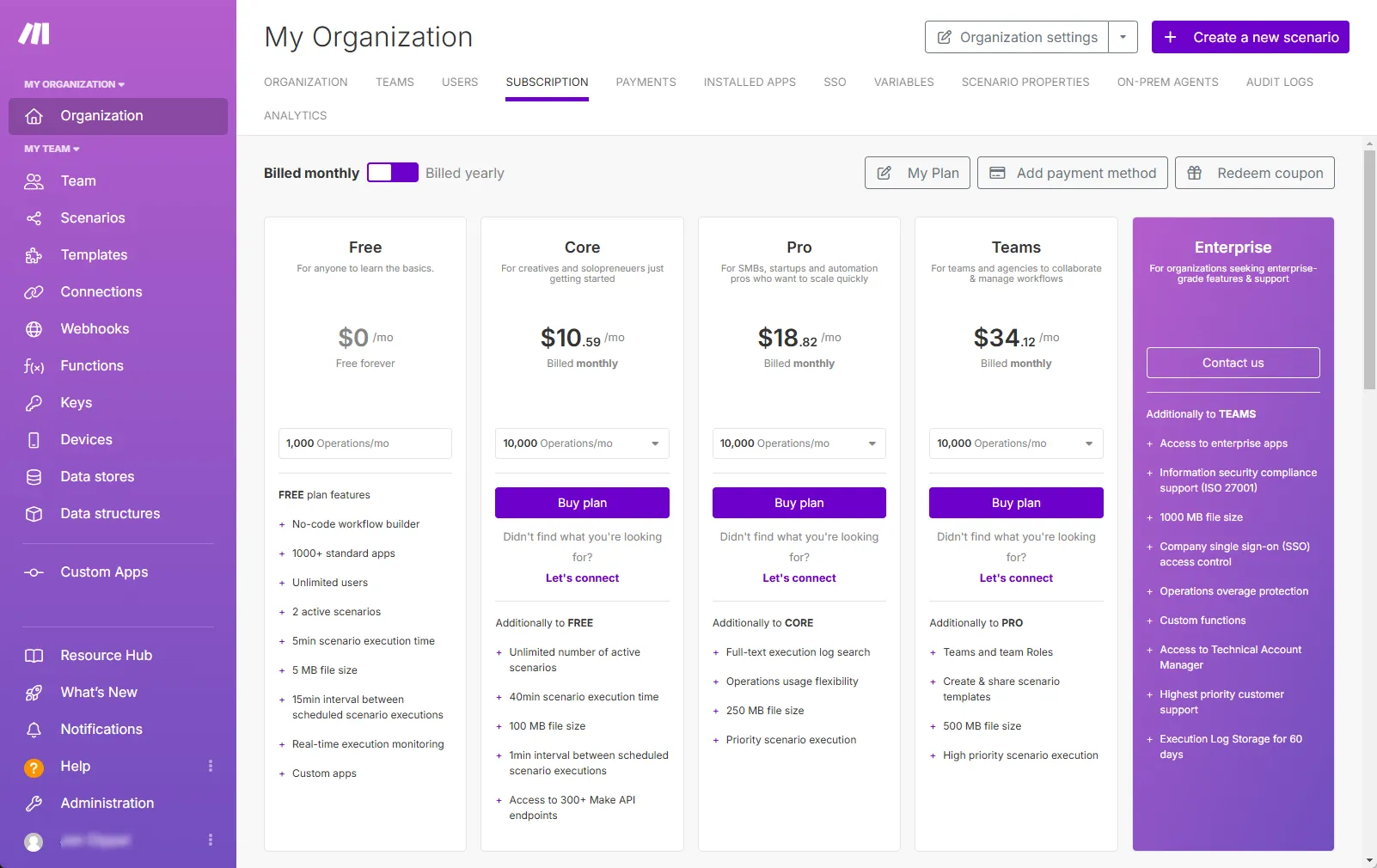Open the AUDIT LOGS tab
This screenshot has width=1377, height=868.
pos(1280,83)
